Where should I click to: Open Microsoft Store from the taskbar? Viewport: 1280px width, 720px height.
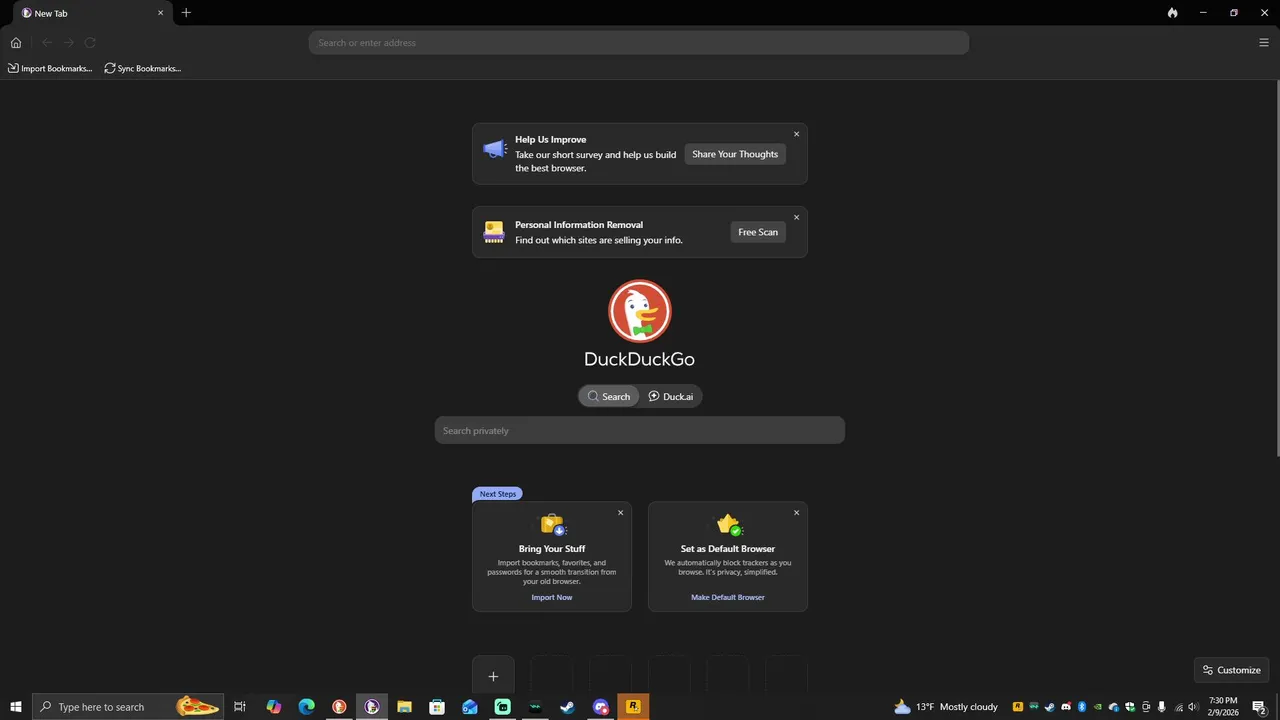click(437, 707)
